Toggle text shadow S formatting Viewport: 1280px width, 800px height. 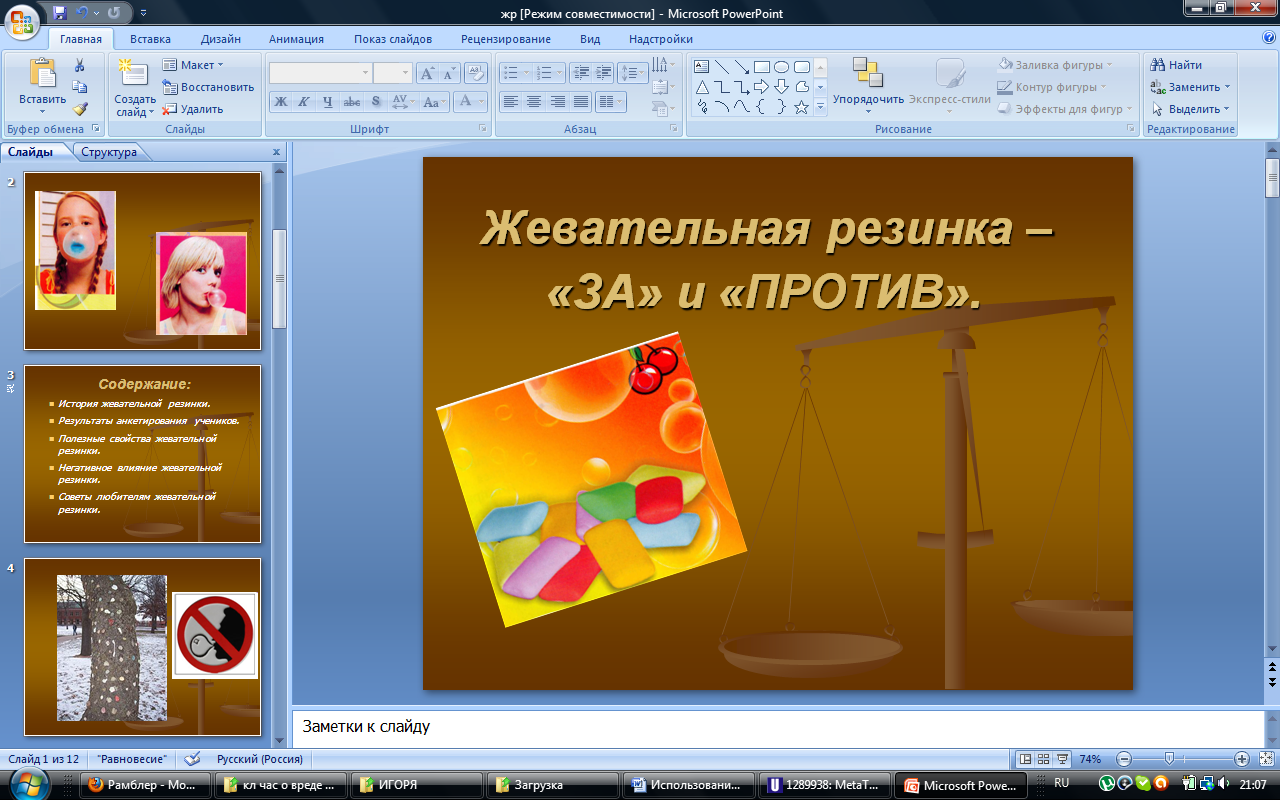click(x=375, y=102)
